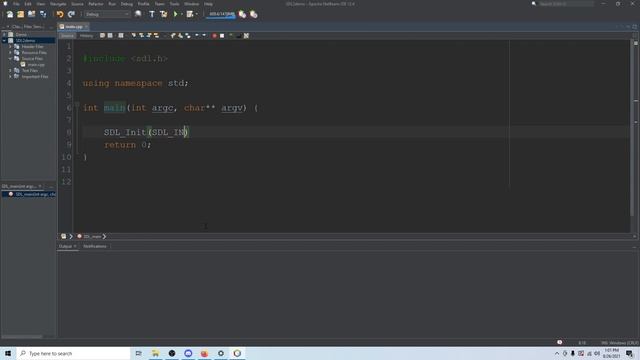This screenshot has height=360, width=640.
Task: Open the Debug configuration dropdown
Action: tap(107, 14)
